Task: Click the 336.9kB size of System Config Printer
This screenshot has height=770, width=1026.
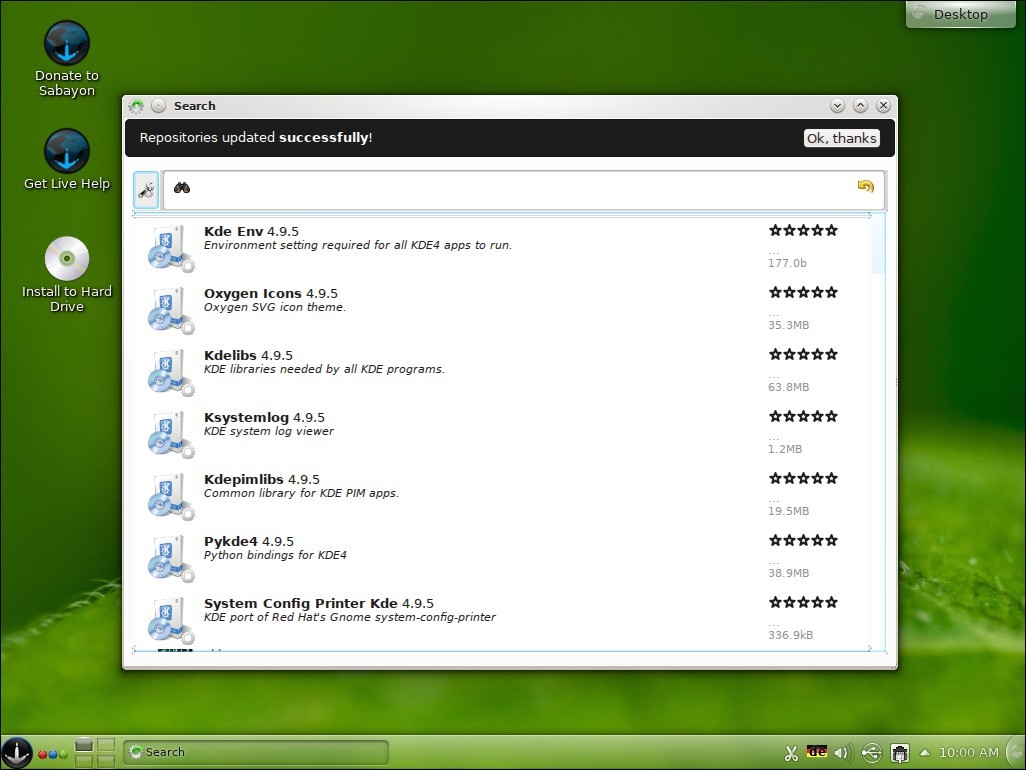Action: 790,635
